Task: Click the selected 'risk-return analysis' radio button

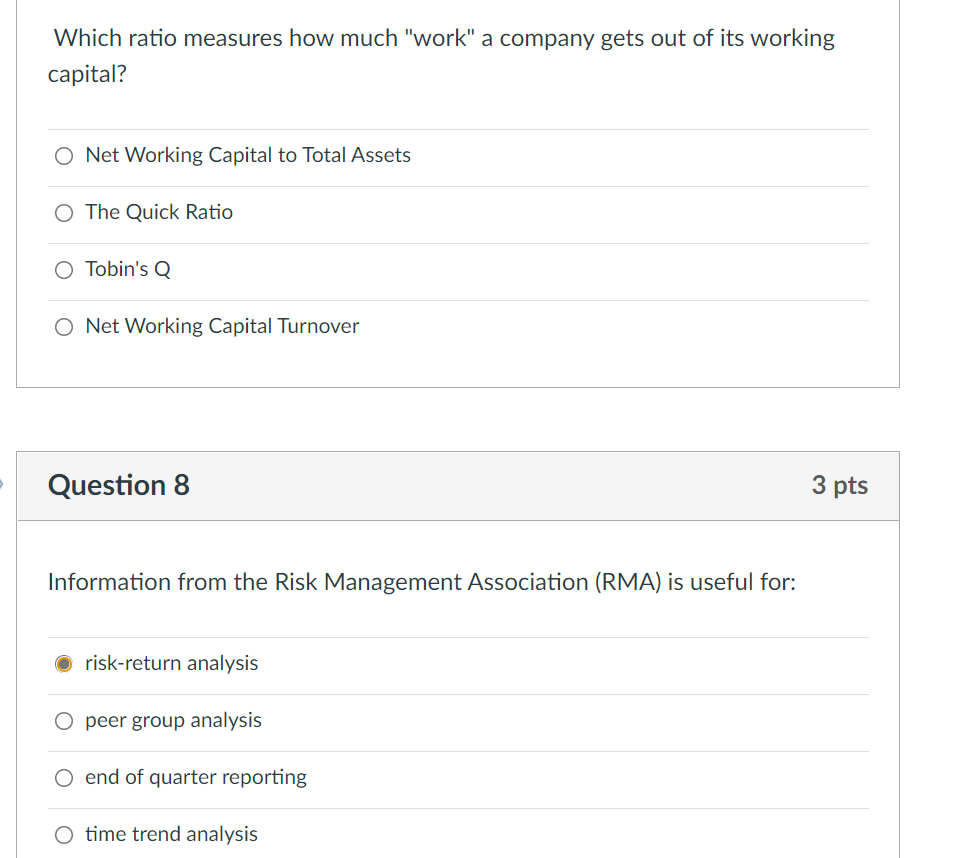Action: (64, 664)
